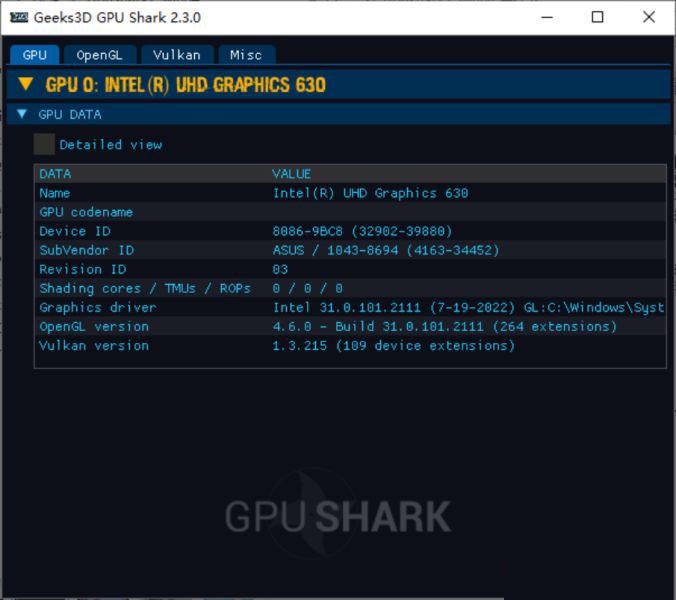Minimize the GPU Shark window
The height and width of the screenshot is (600, 676).
547,17
